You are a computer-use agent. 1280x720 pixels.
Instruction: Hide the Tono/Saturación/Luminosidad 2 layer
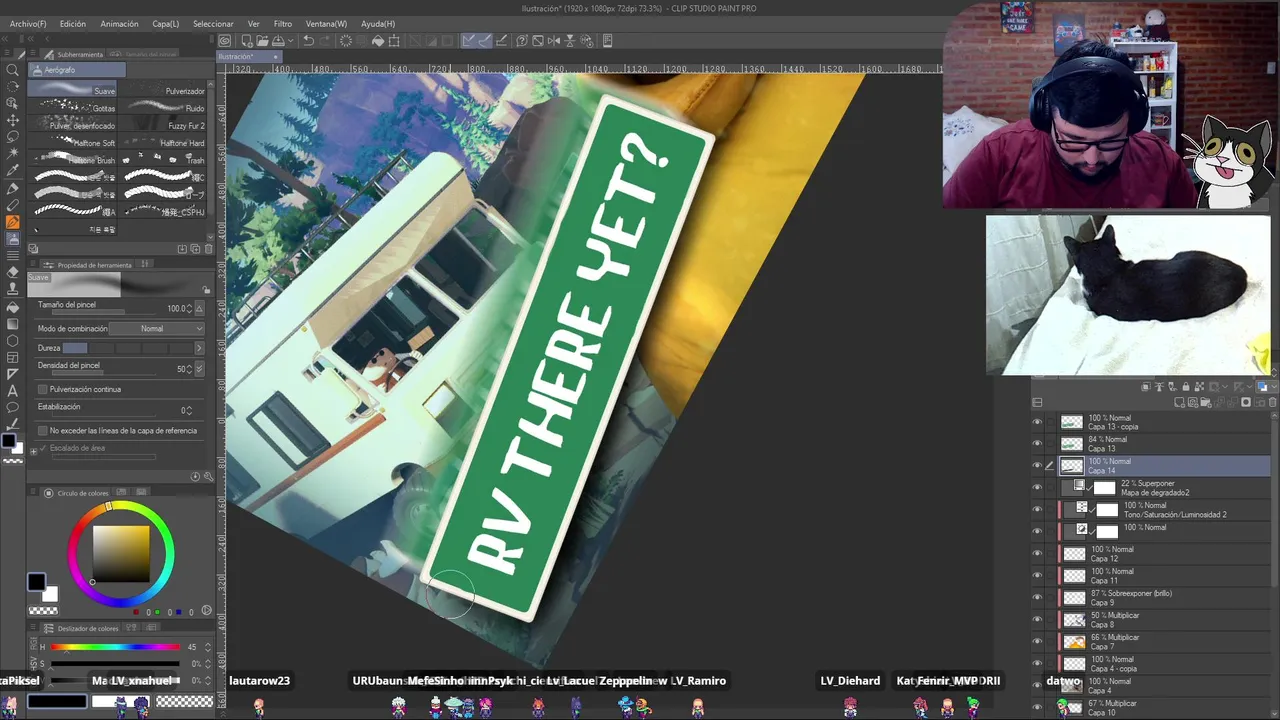1037,510
